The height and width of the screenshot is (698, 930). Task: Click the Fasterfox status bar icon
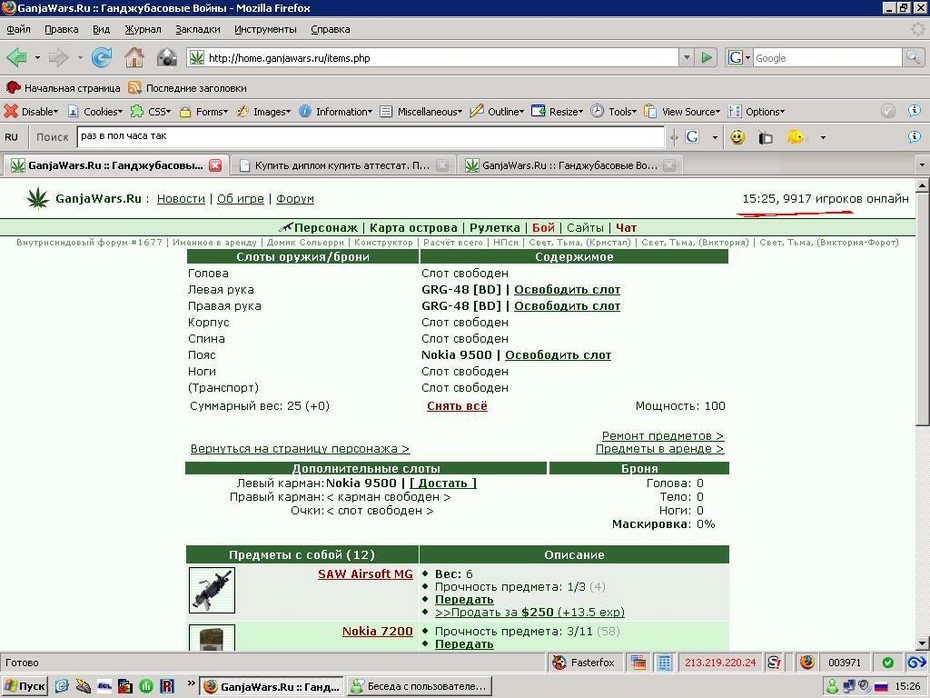(x=584, y=662)
